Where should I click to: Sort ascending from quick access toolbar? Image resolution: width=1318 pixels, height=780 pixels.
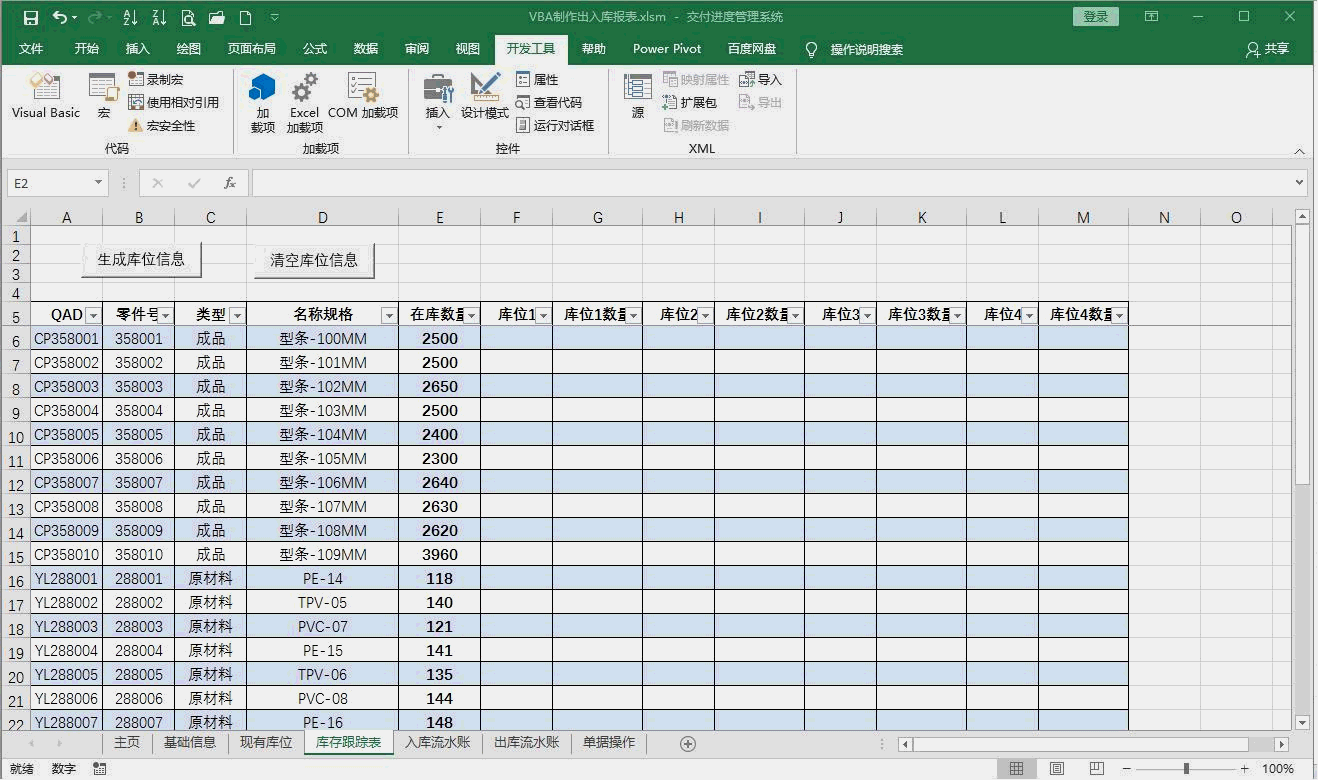130,17
